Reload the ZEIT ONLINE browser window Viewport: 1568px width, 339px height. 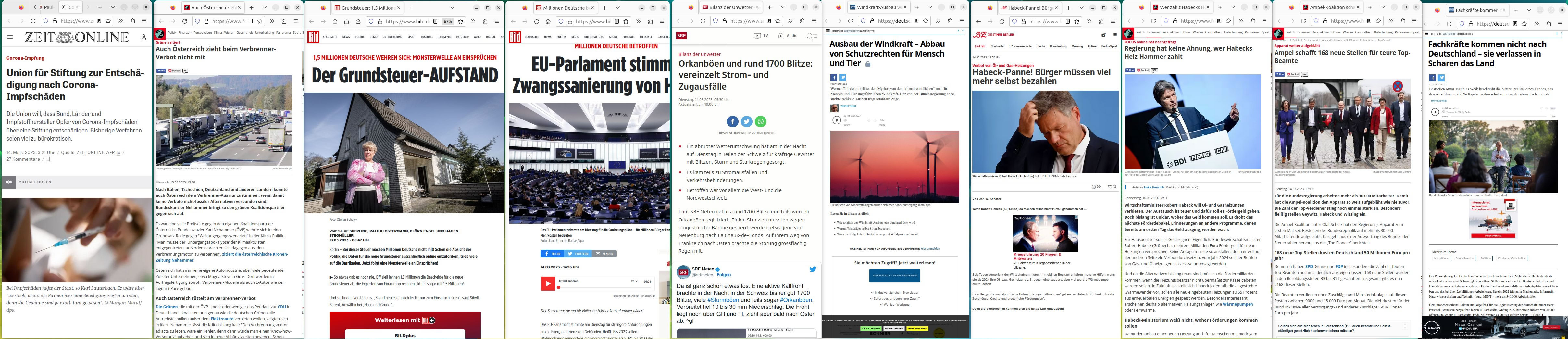coord(33,21)
